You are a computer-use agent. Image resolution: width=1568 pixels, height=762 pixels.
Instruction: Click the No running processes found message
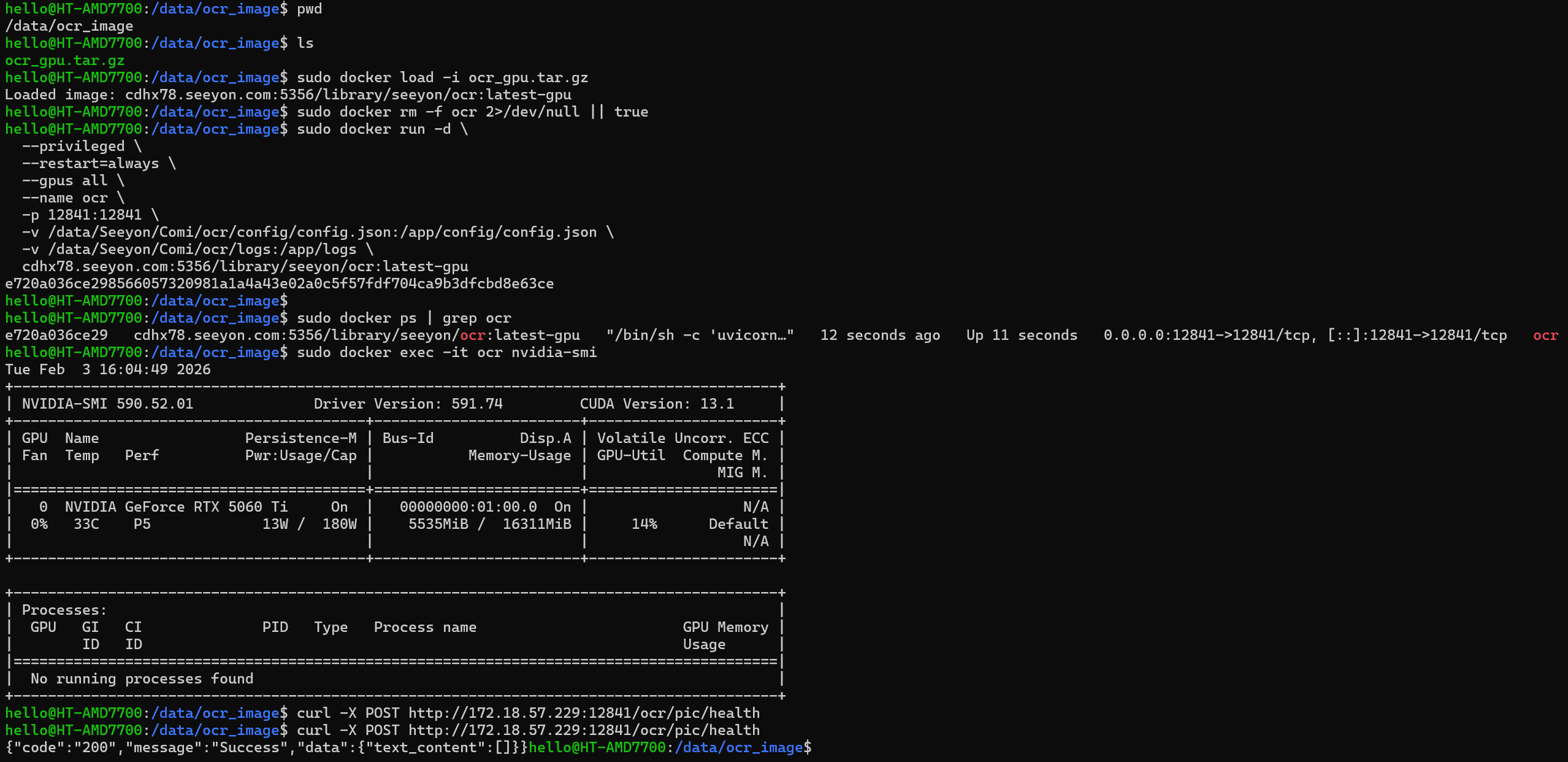coord(142,679)
